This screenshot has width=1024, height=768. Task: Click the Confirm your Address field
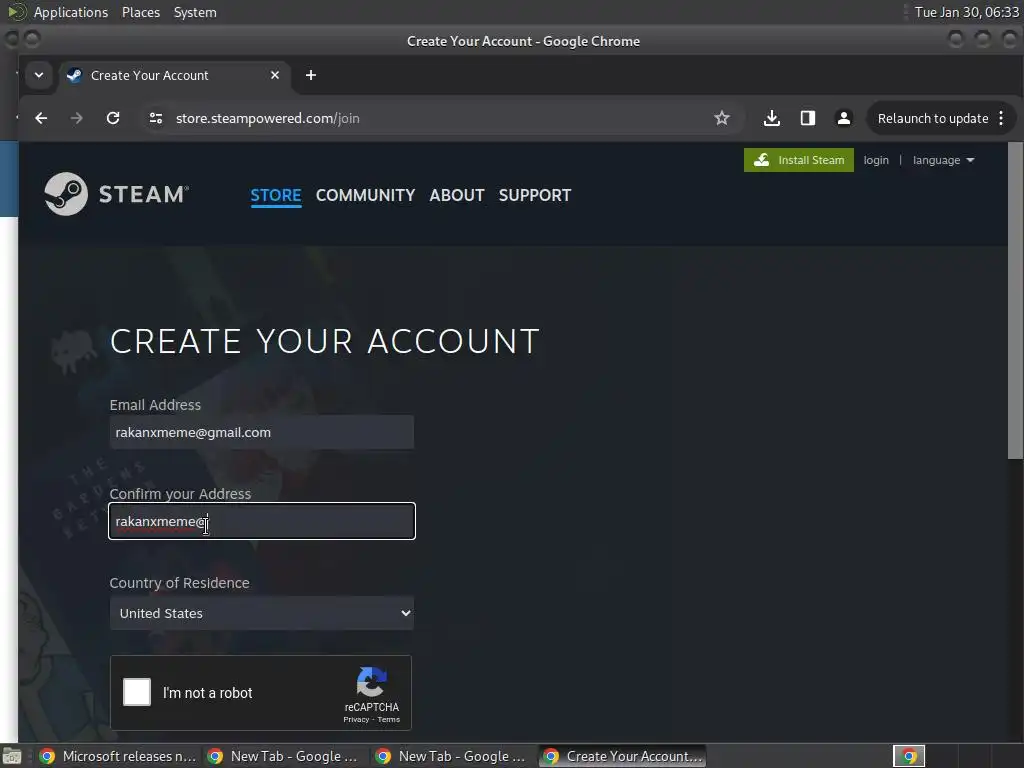coord(261,521)
